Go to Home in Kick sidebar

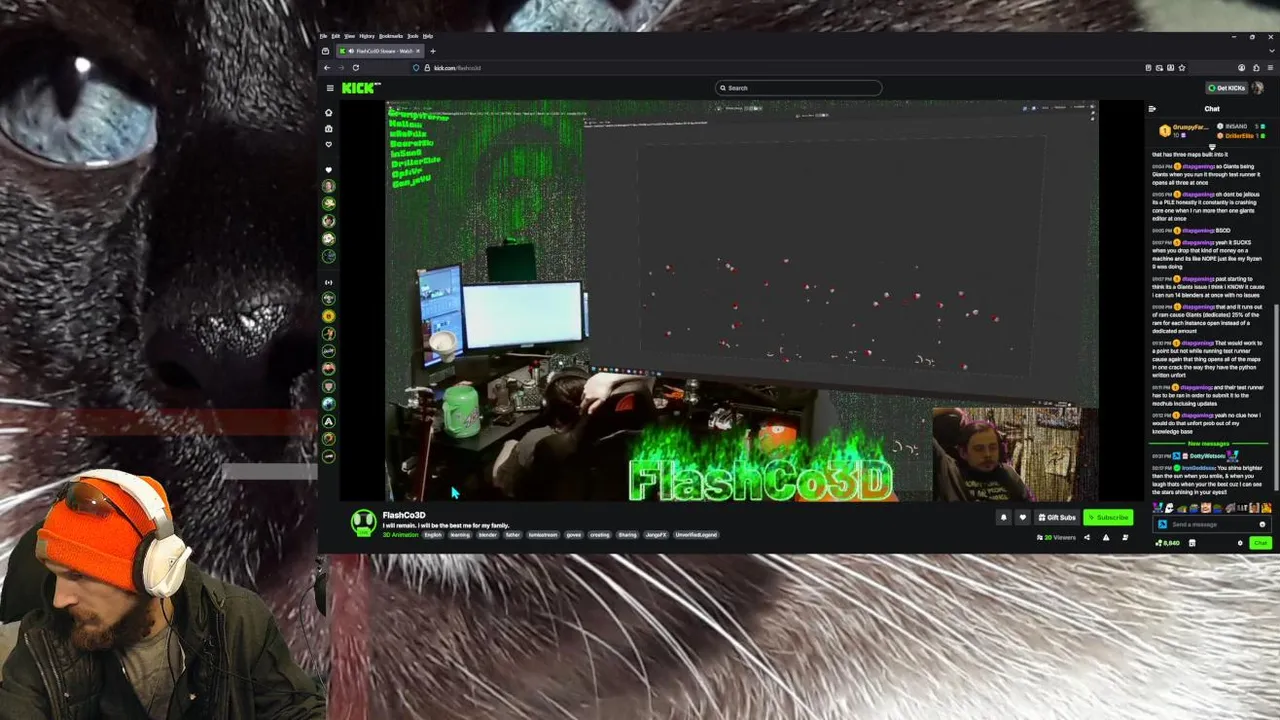[x=328, y=113]
